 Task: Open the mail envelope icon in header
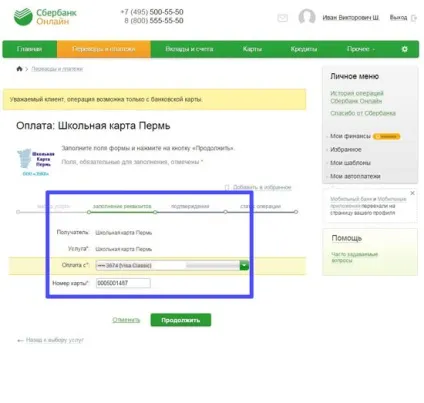pyautogui.click(x=283, y=18)
